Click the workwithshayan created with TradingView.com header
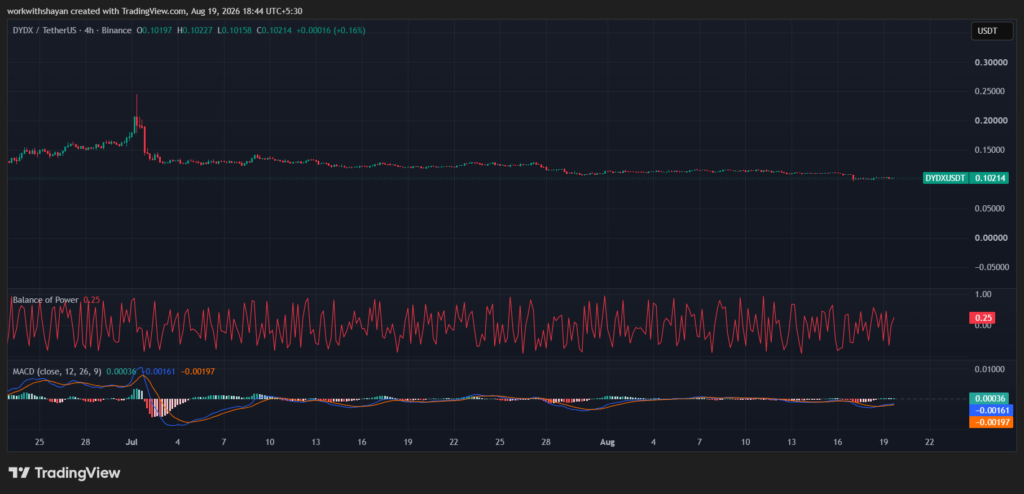The width and height of the screenshot is (1024, 494). tap(155, 10)
